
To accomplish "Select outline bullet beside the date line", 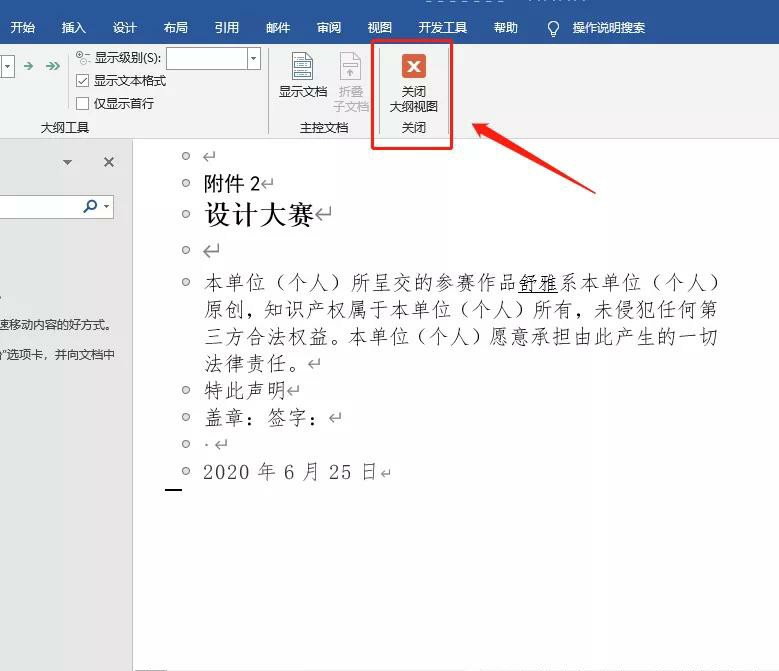I will (186, 471).
